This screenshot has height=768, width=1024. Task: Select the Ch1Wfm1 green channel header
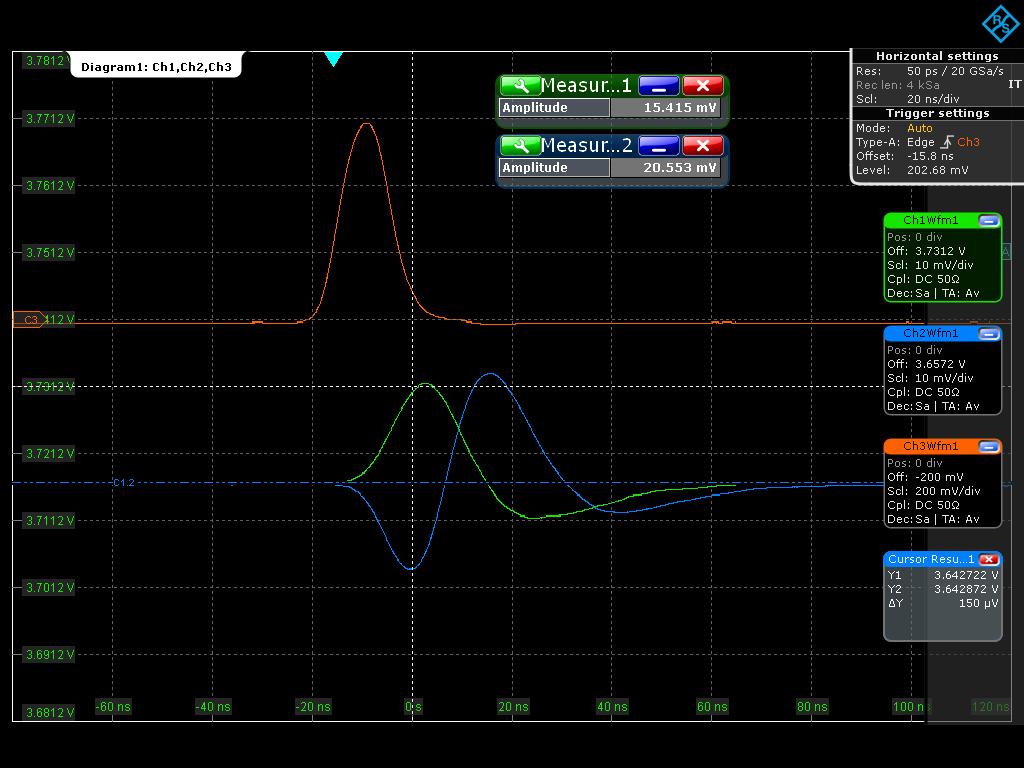pos(930,220)
